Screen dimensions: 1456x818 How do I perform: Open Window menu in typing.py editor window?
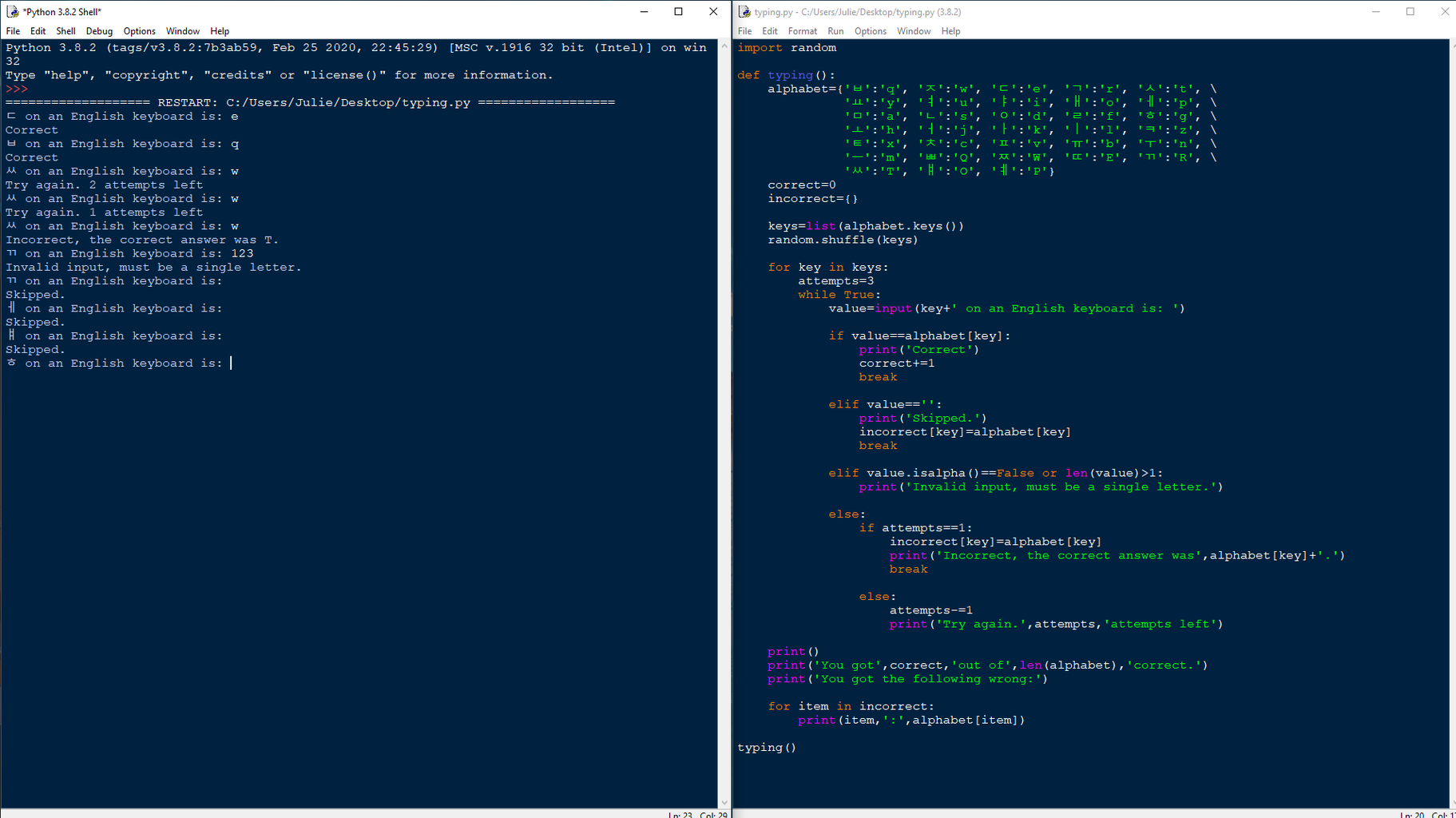coord(914,31)
